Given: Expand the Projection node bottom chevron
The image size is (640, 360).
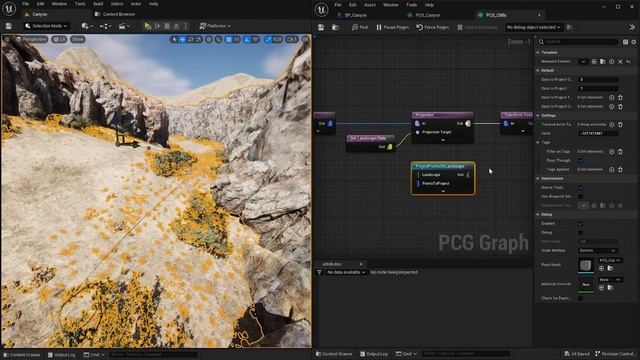Looking at the screenshot, I should click(443, 140).
